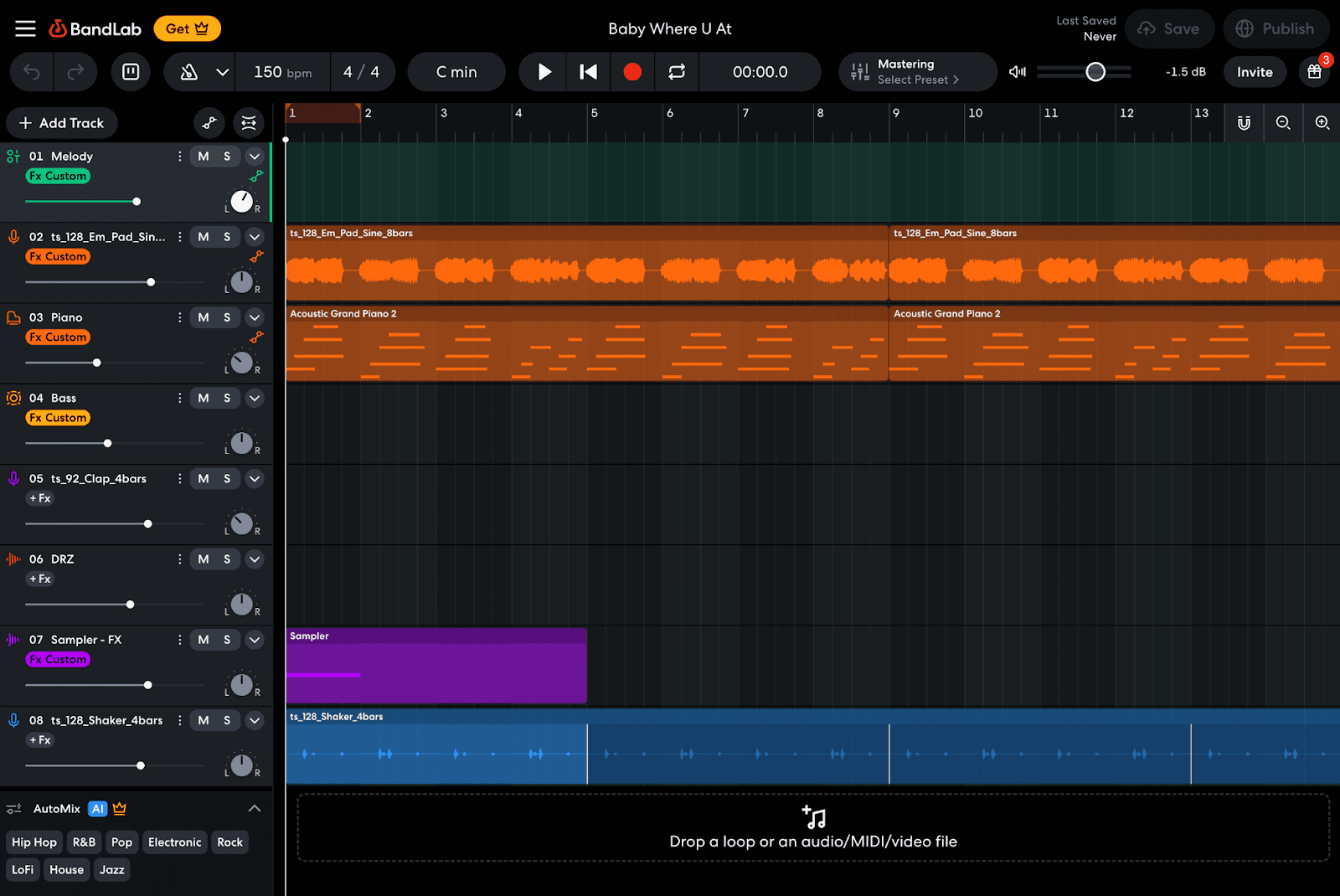Select House AutoMix genre
The height and width of the screenshot is (896, 1340).
point(66,870)
